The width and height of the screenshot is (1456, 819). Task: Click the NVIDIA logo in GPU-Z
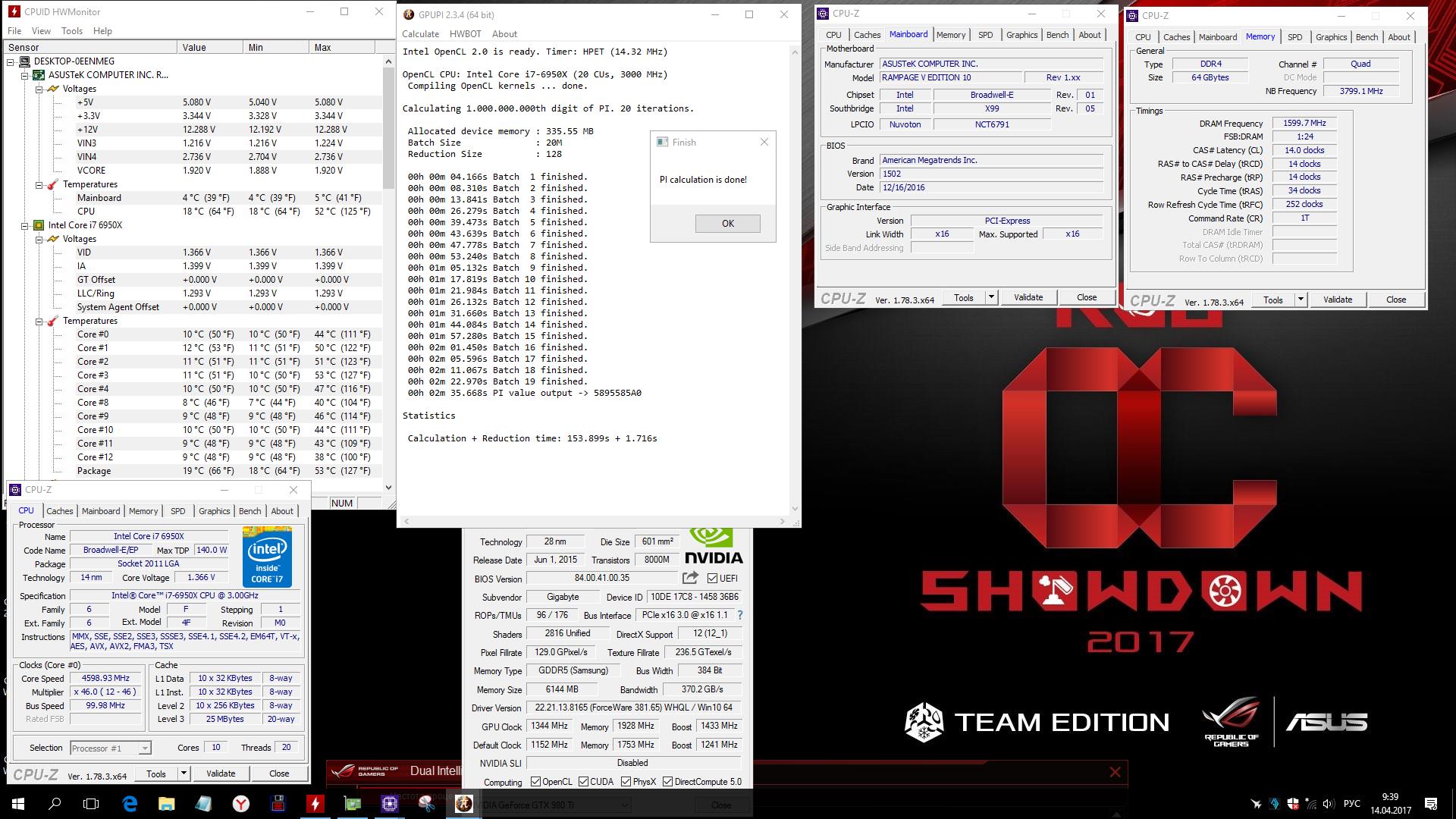tap(714, 548)
